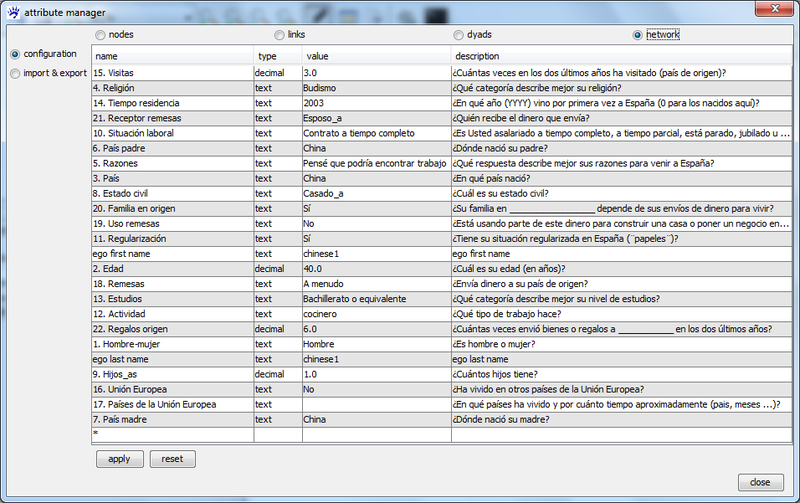This screenshot has width=800, height=503.
Task: Sort by the description column header
Action: click(x=621, y=56)
